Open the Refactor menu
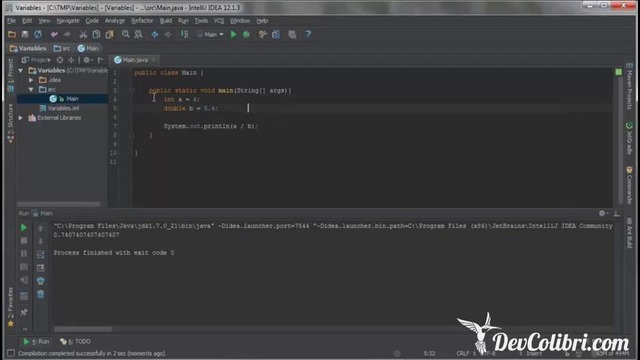This screenshot has width=640, height=360. tap(142, 21)
